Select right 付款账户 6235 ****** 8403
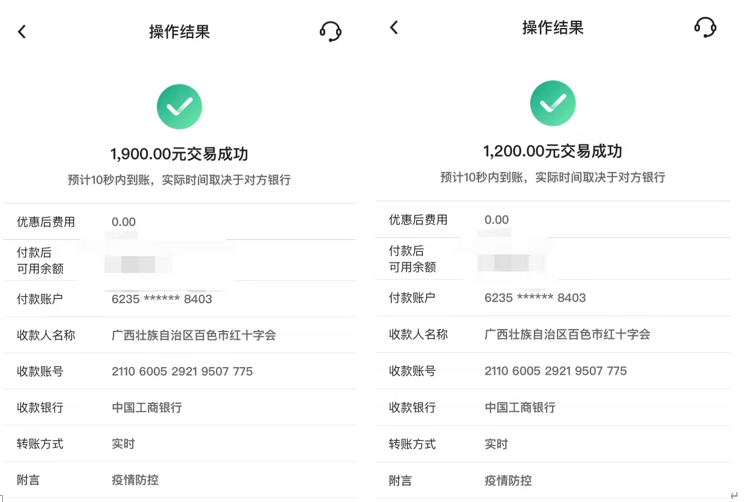This screenshot has height=502, width=744. point(535,297)
